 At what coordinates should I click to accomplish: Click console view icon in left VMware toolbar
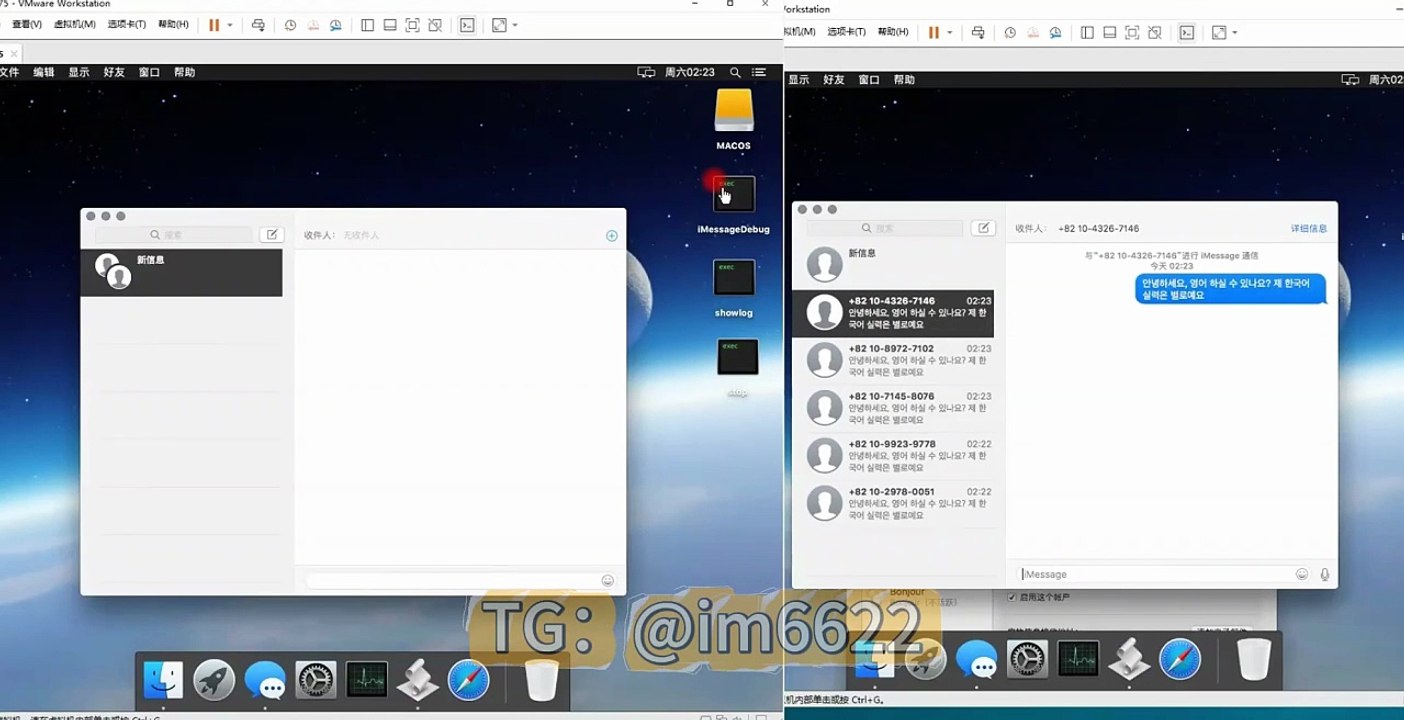467,25
